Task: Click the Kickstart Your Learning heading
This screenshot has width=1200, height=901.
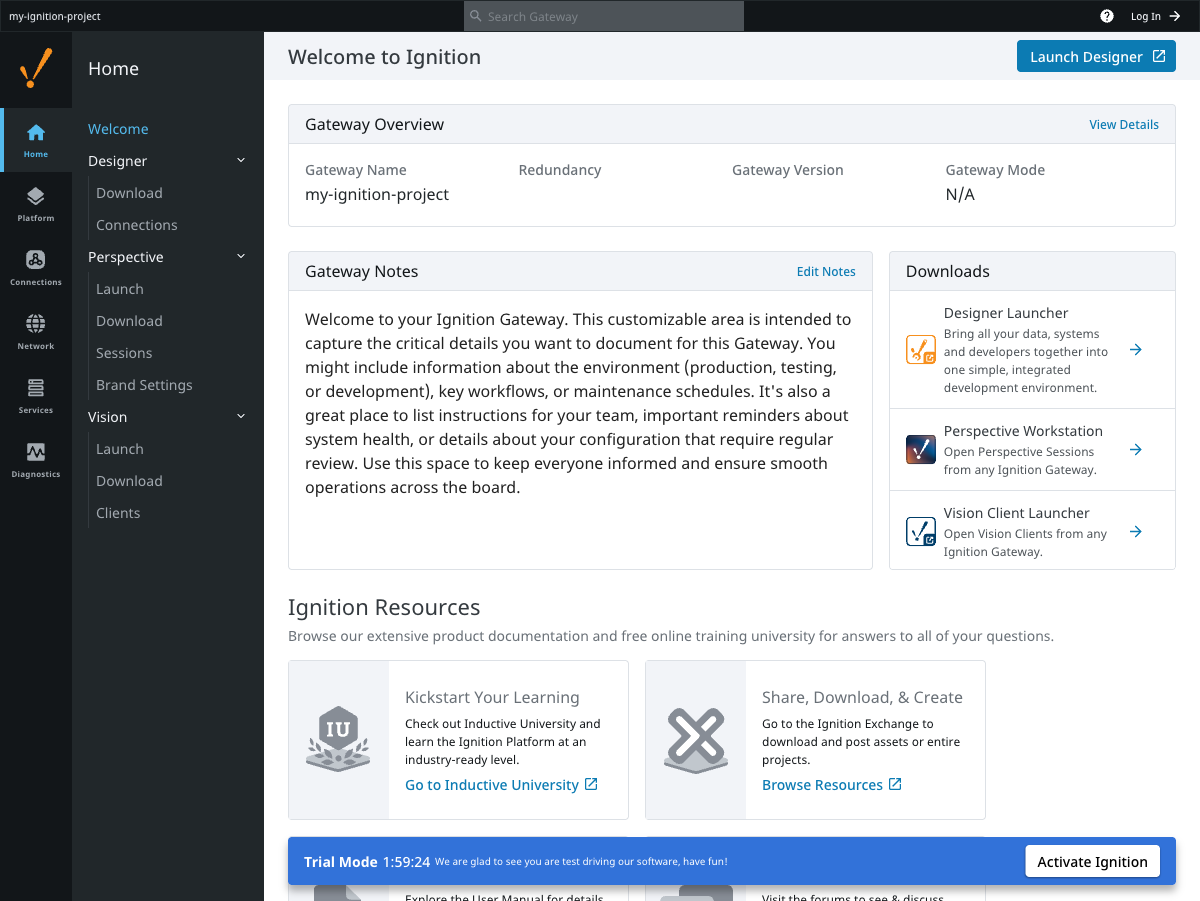Action: coord(492,697)
